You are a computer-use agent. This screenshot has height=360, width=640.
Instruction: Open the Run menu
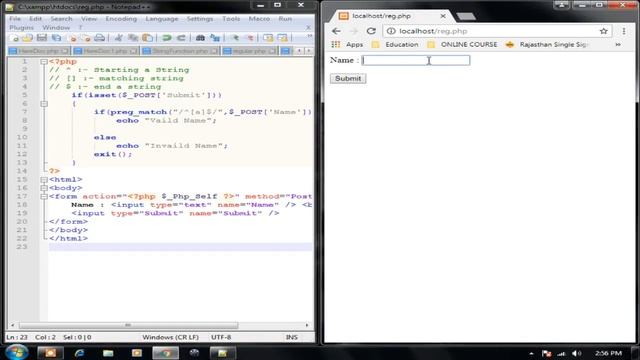[x=285, y=19]
